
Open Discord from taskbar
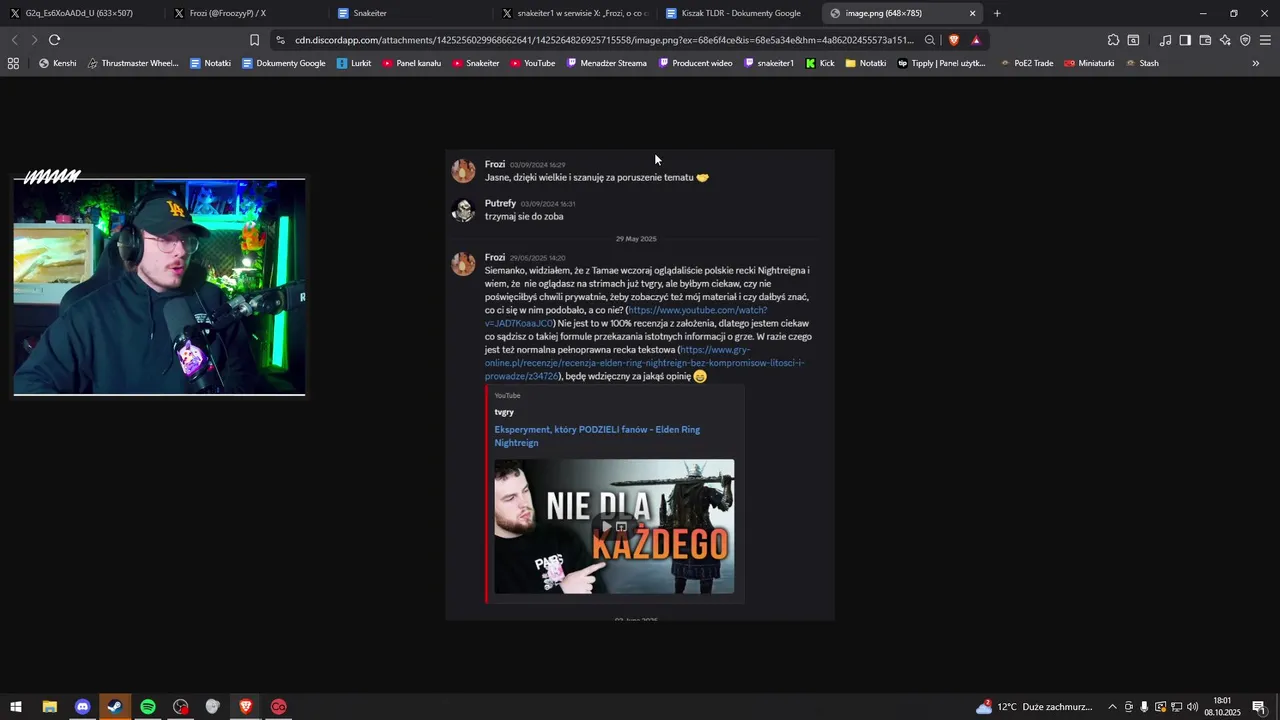[x=82, y=707]
